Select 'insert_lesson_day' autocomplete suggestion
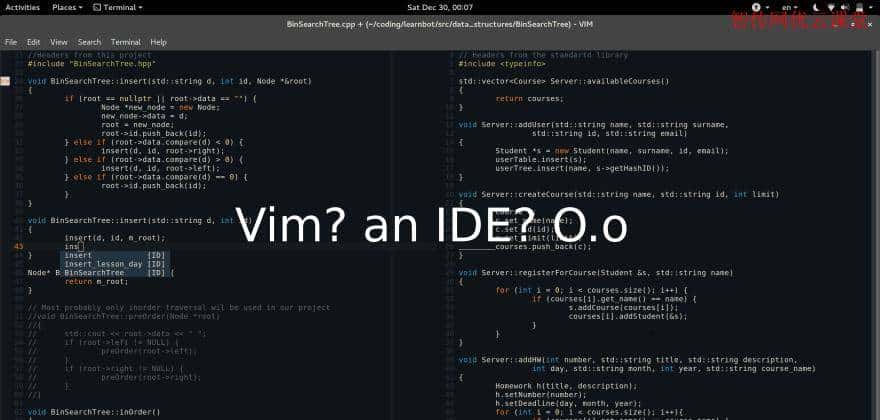 point(104,264)
